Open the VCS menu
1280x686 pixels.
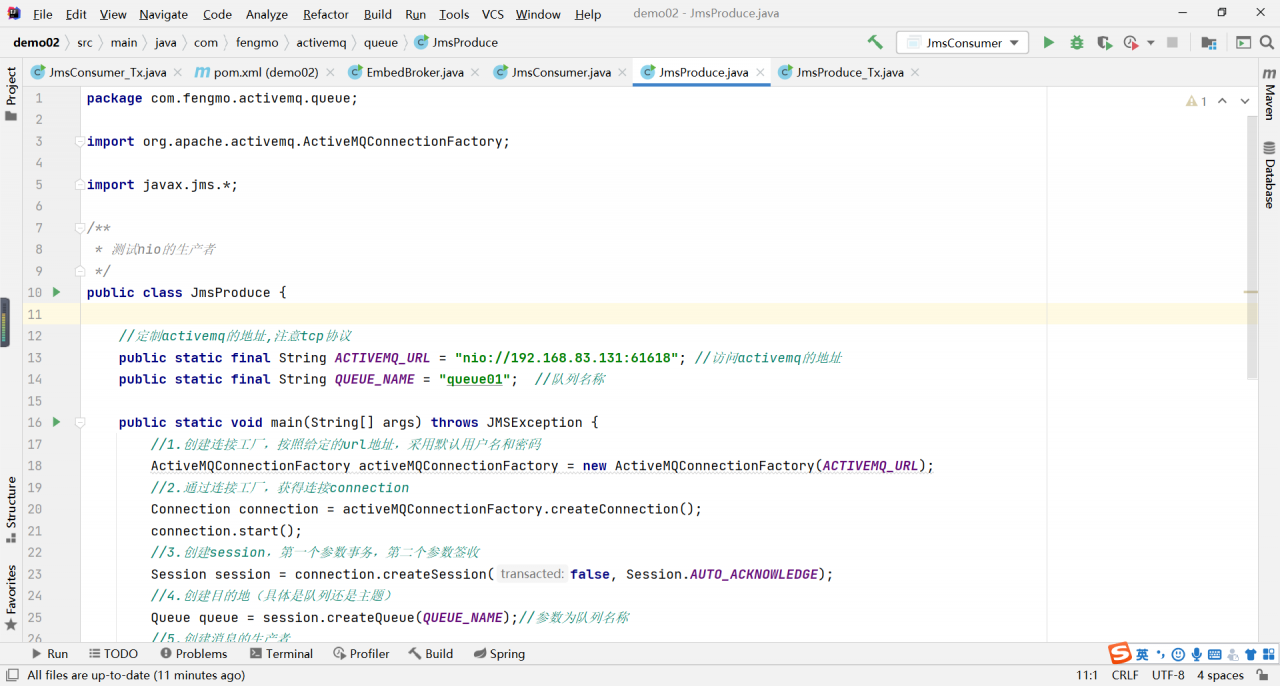(492, 14)
